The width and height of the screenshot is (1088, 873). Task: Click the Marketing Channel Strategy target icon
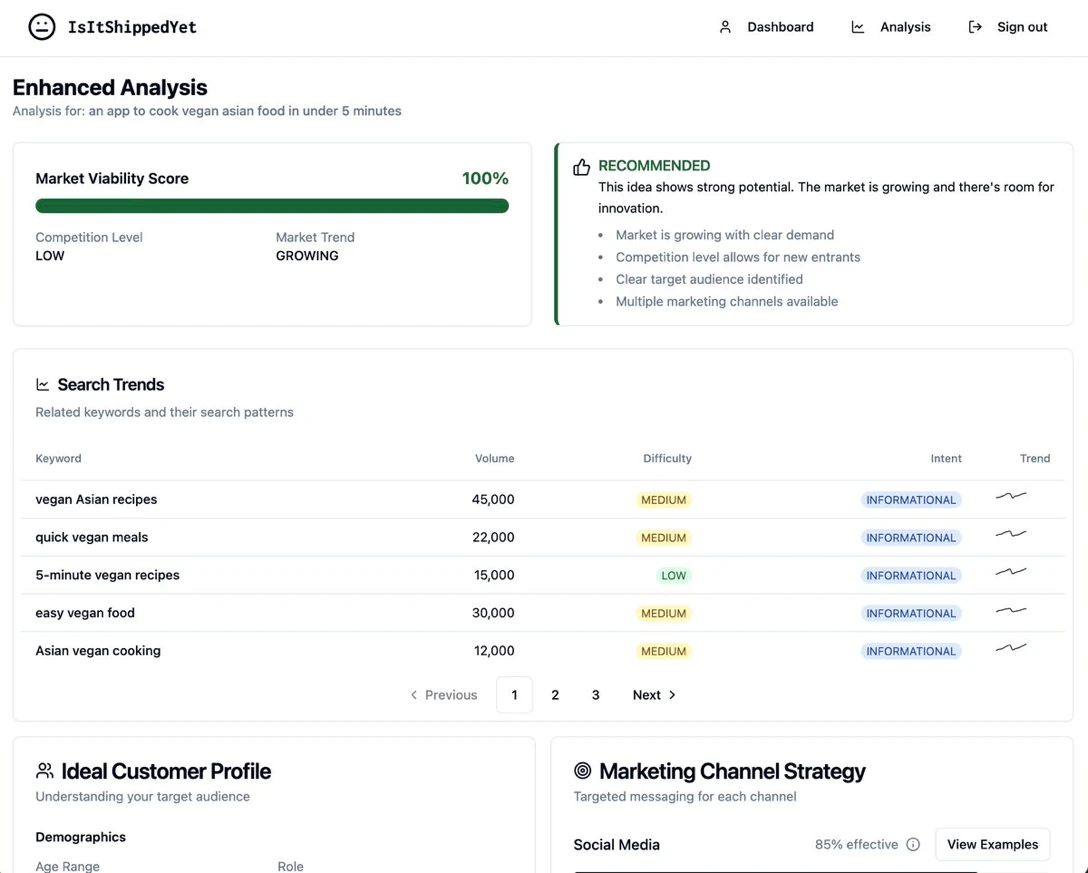pyautogui.click(x=583, y=771)
